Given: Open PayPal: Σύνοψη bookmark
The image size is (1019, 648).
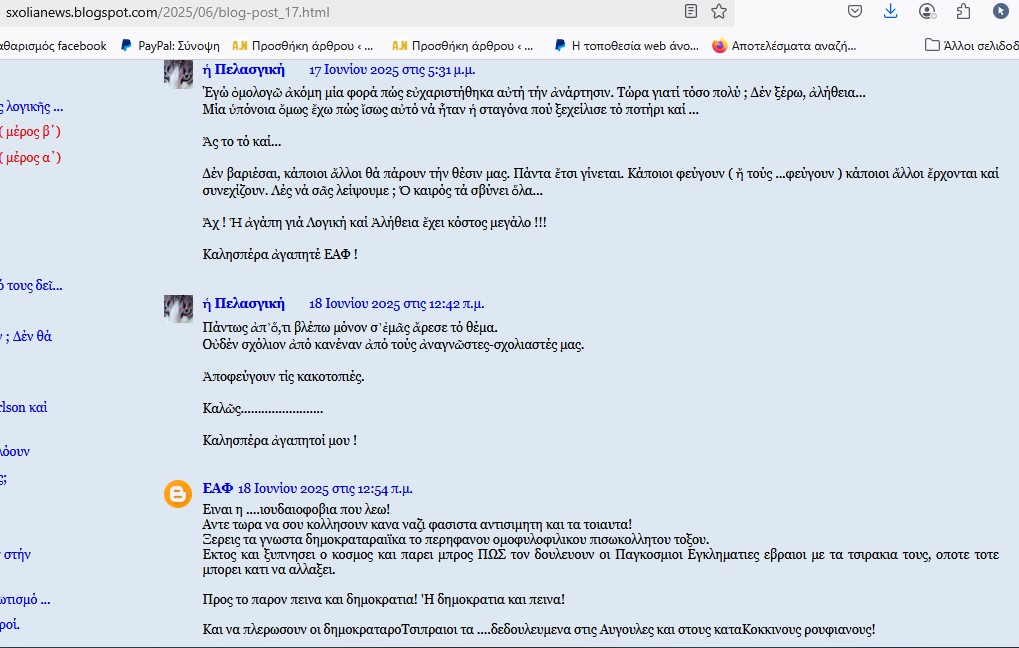Looking at the screenshot, I should coord(170,45).
